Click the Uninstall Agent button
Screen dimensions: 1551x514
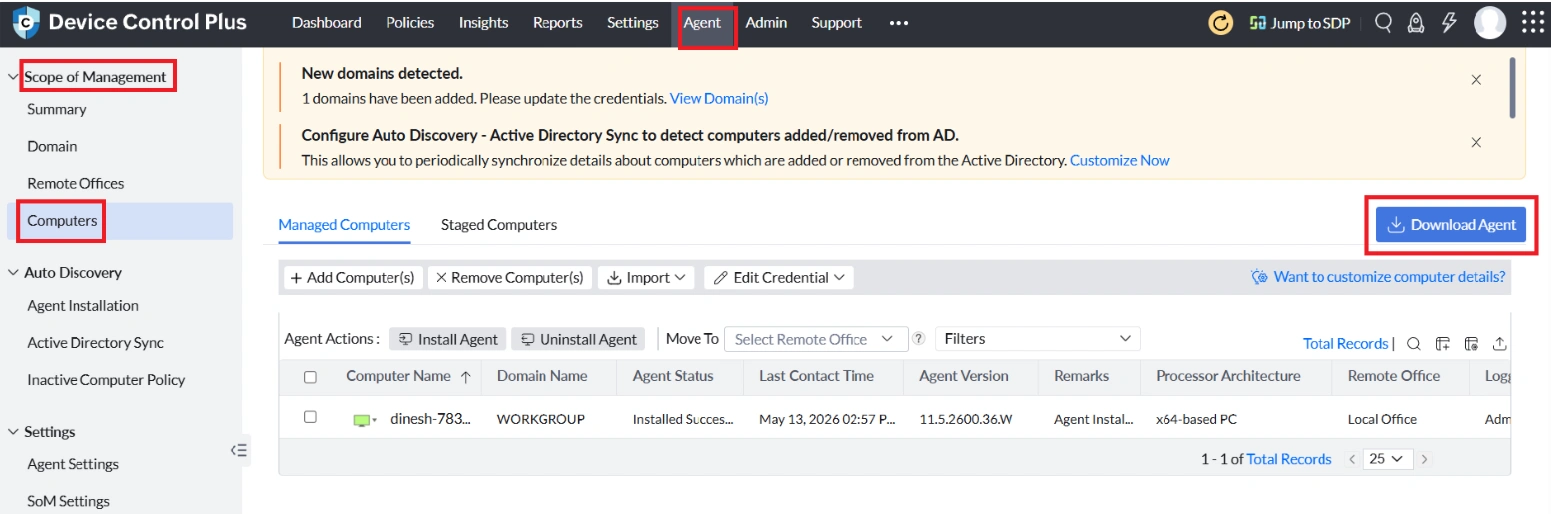(578, 339)
